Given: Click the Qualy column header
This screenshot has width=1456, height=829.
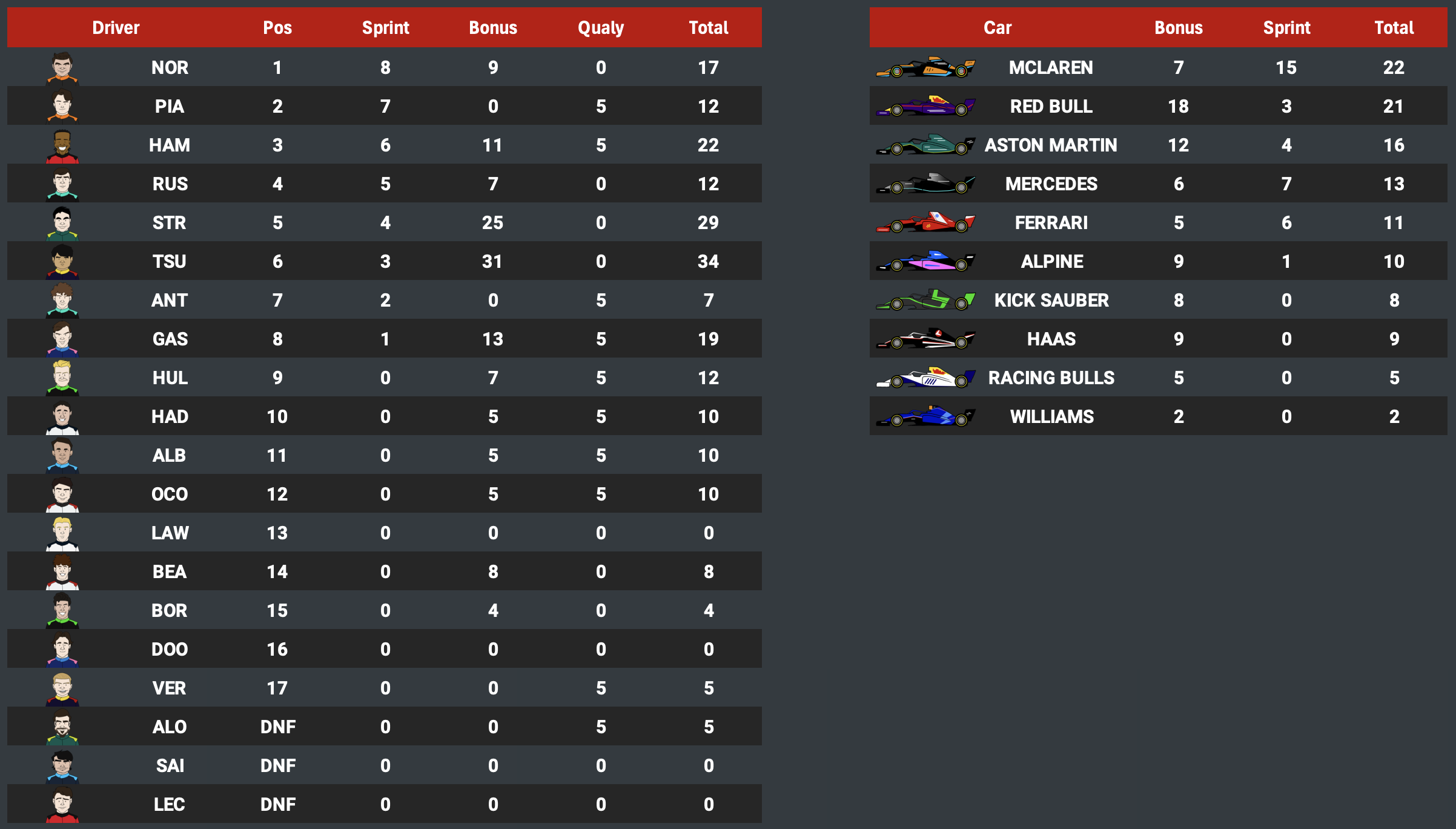Looking at the screenshot, I should (x=601, y=28).
